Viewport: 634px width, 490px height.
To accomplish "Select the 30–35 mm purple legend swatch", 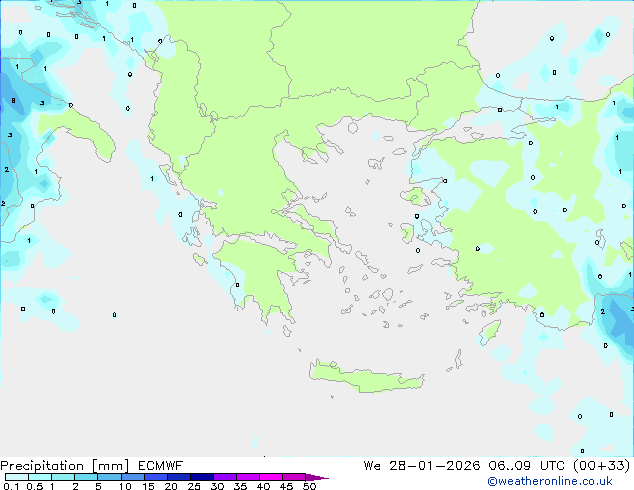I will point(225,477).
